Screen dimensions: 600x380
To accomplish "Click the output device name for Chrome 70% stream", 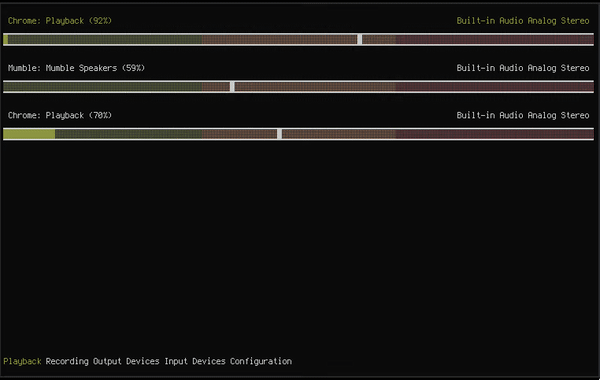I will pos(523,115).
